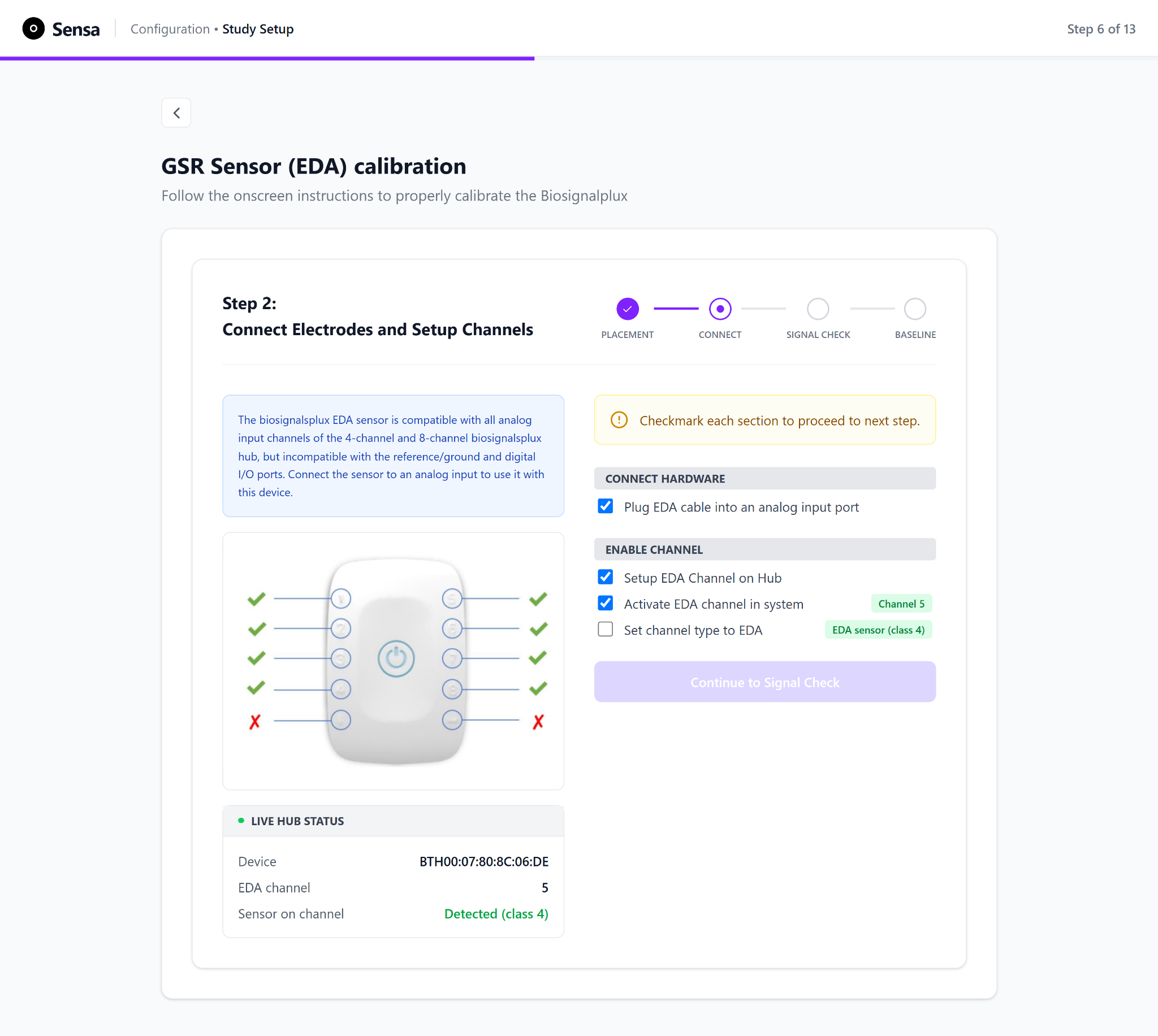Click the purple top progress bar
1158x1036 pixels.
coord(267,58)
